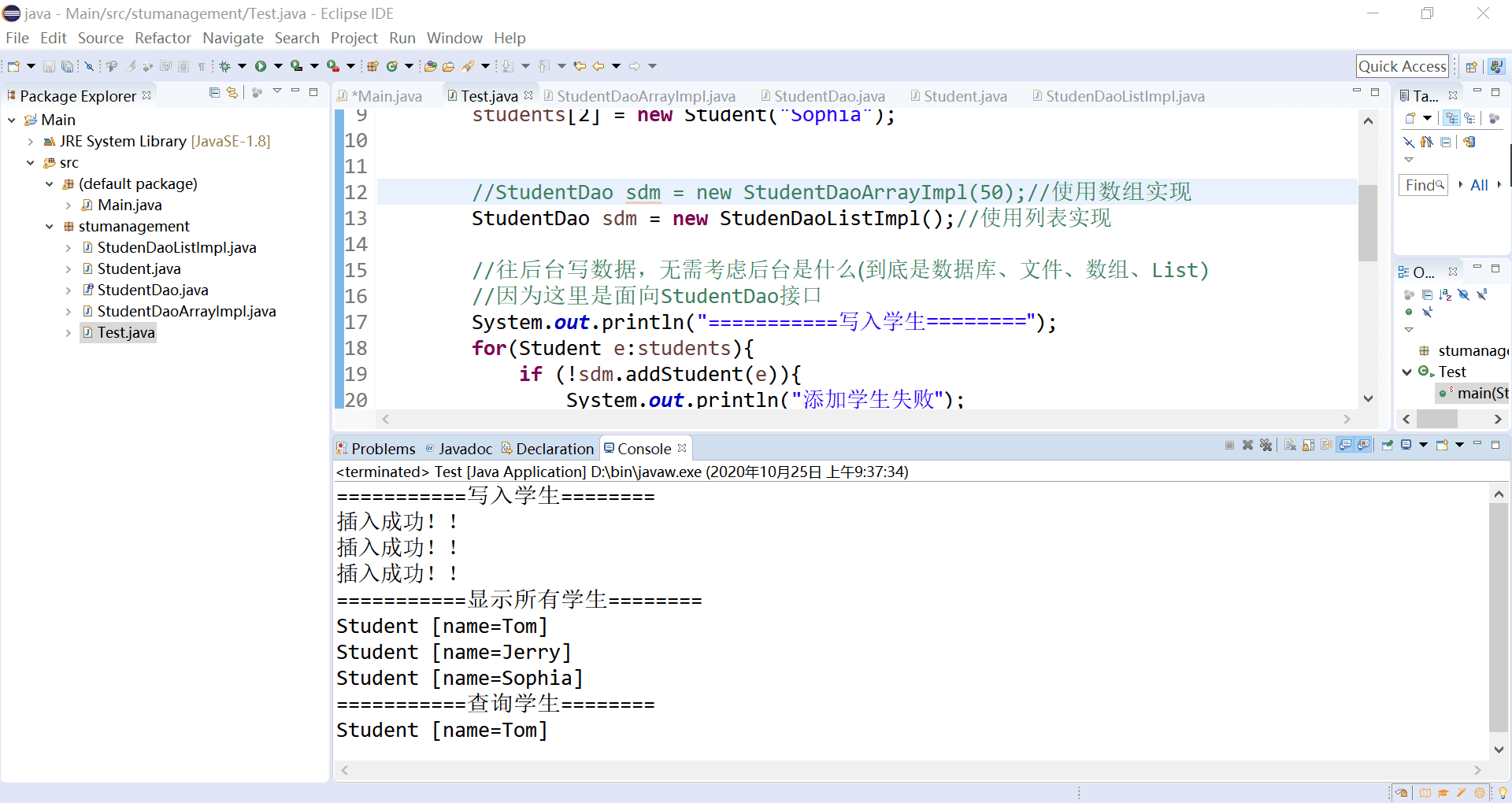Open StudenDaoListImpl.java in Package Explorer

coord(176,248)
